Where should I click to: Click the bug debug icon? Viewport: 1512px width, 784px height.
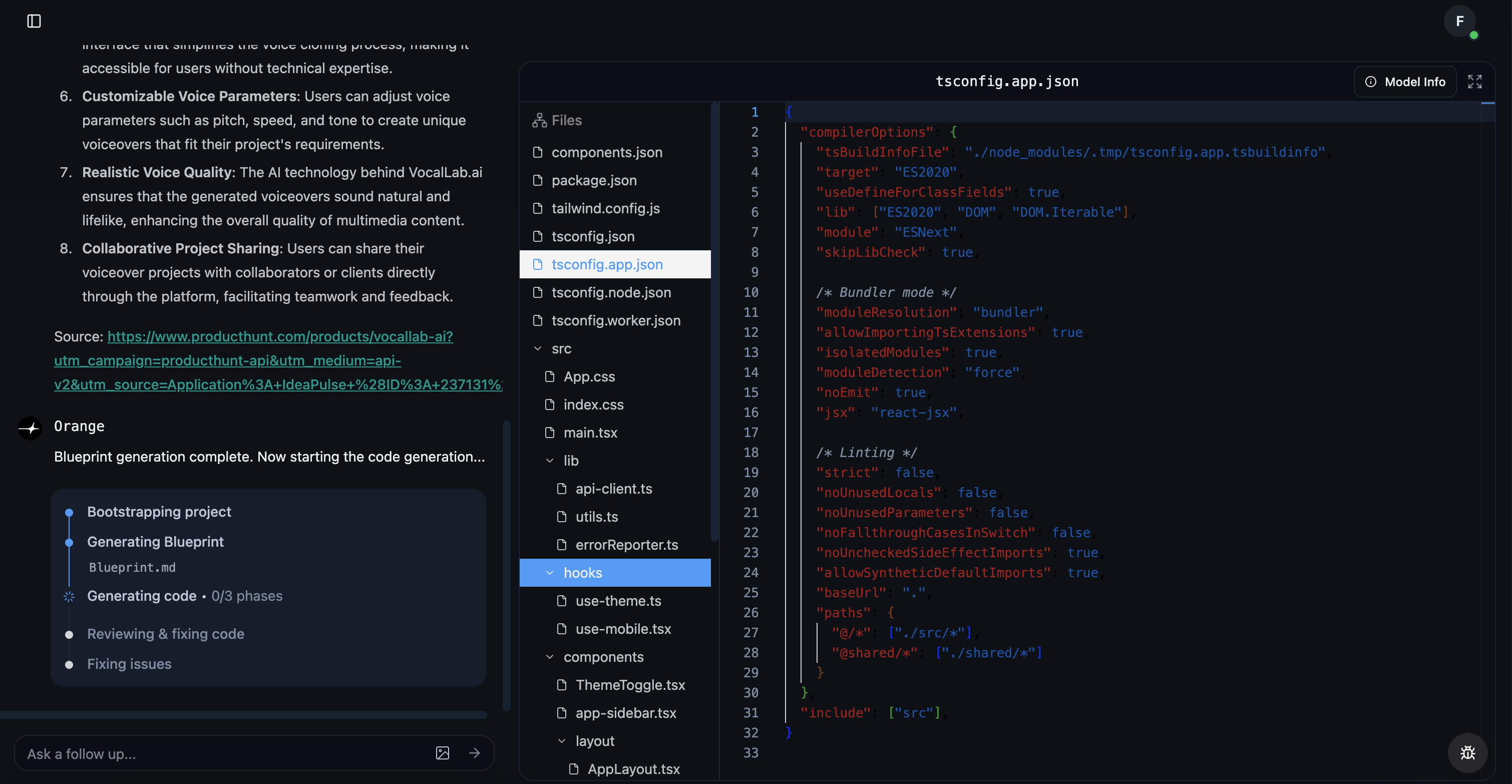point(1467,753)
